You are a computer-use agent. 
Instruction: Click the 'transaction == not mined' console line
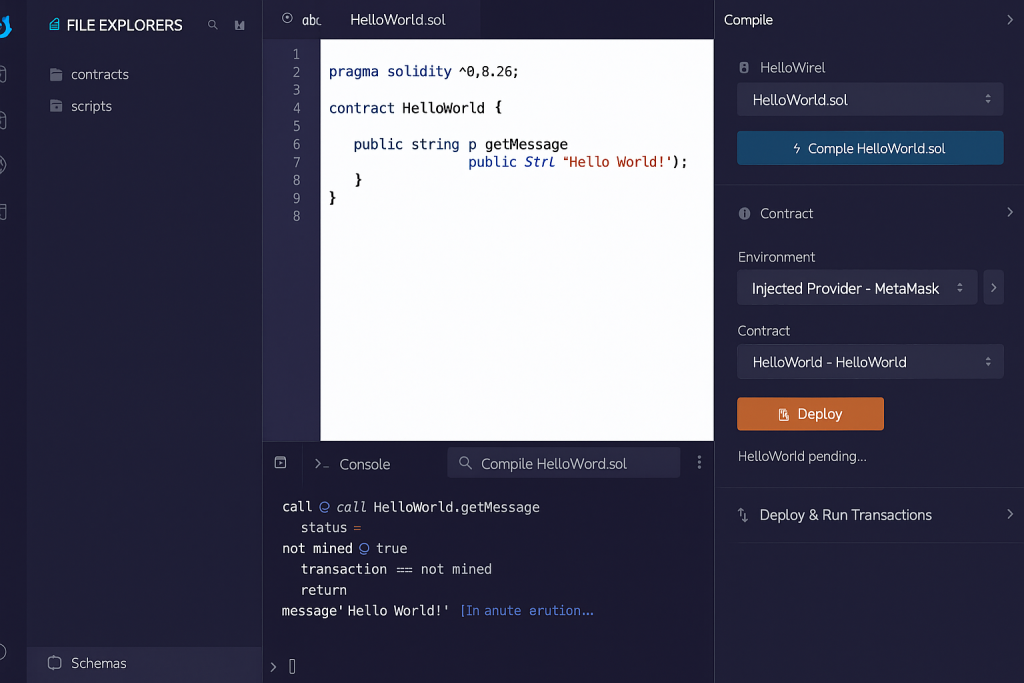[x=396, y=569]
